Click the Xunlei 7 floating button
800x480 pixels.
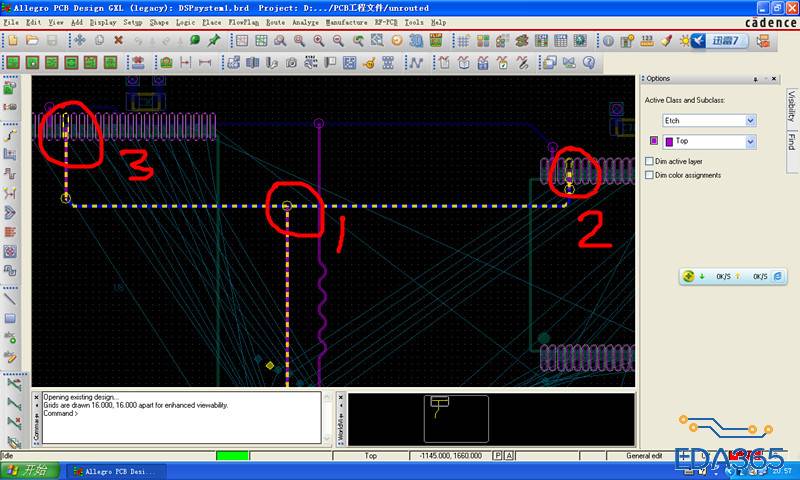tap(719, 41)
